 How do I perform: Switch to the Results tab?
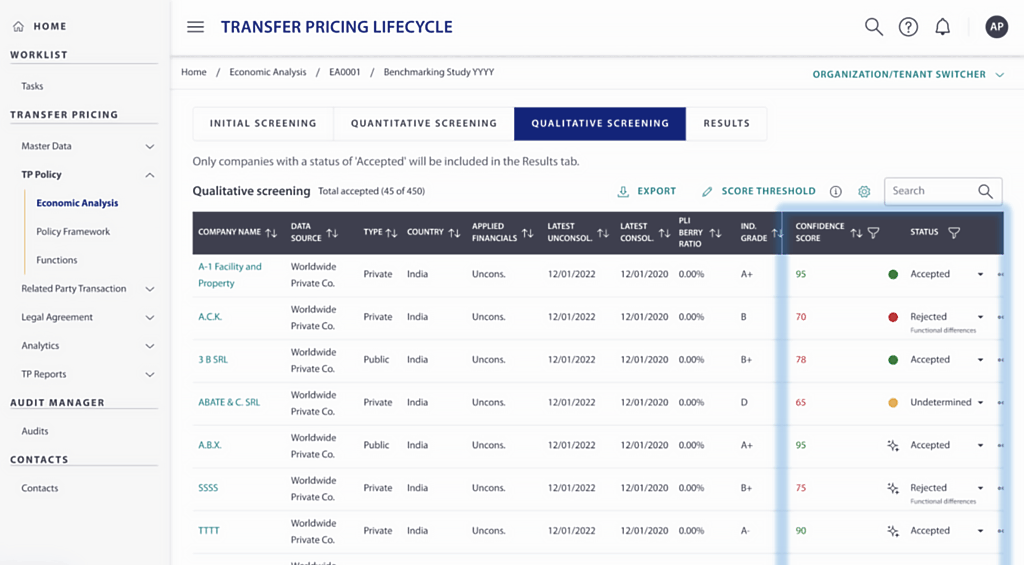(726, 123)
